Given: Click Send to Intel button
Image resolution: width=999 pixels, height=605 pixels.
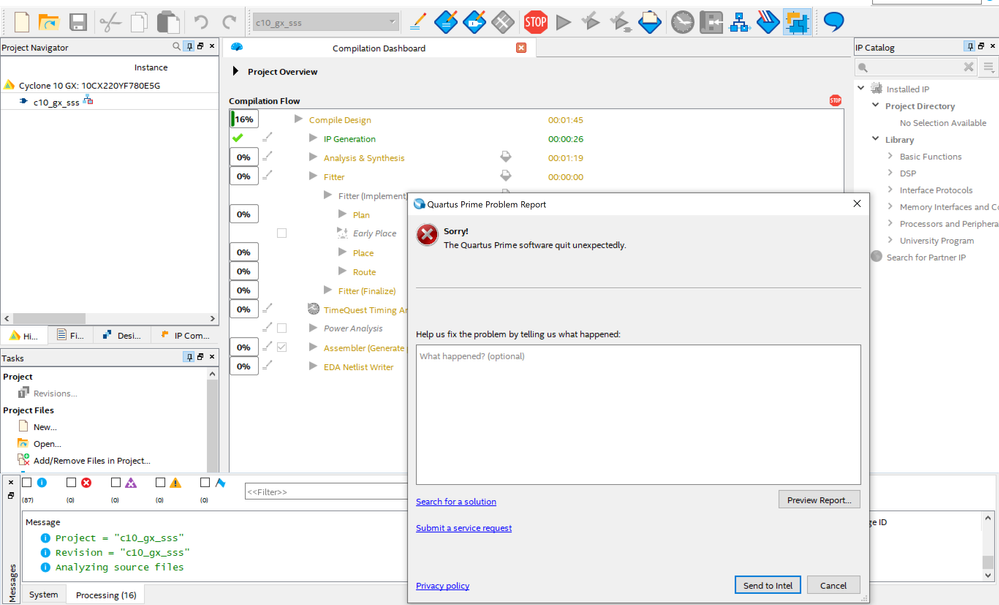Looking at the screenshot, I should pos(768,585).
